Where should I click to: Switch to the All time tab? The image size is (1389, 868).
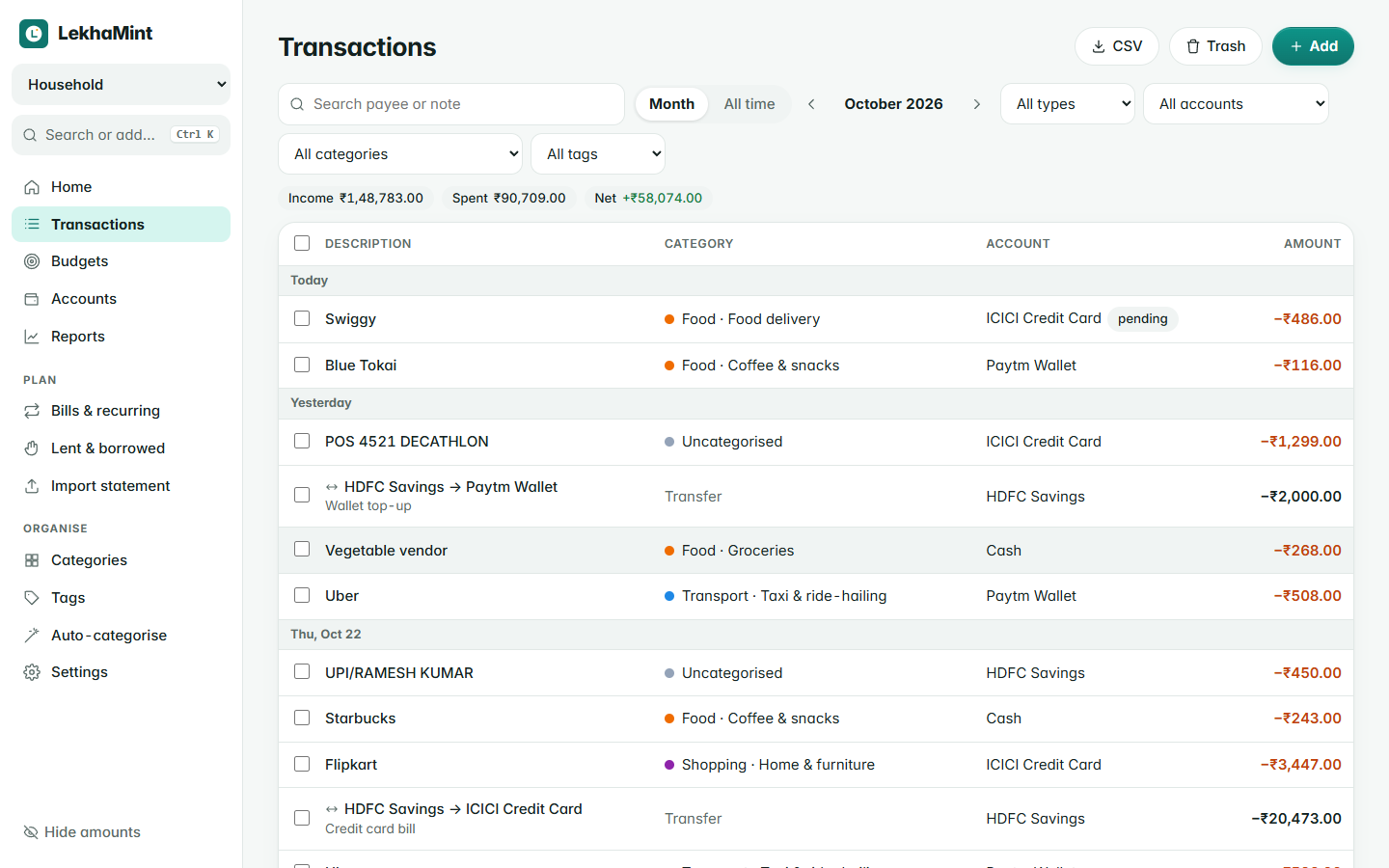coord(749,104)
